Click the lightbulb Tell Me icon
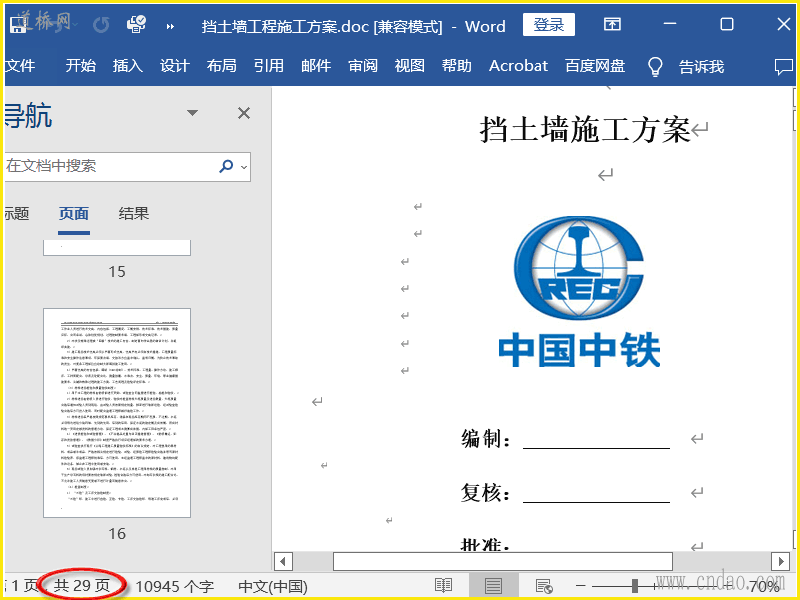The width and height of the screenshot is (800, 600). coord(655,66)
